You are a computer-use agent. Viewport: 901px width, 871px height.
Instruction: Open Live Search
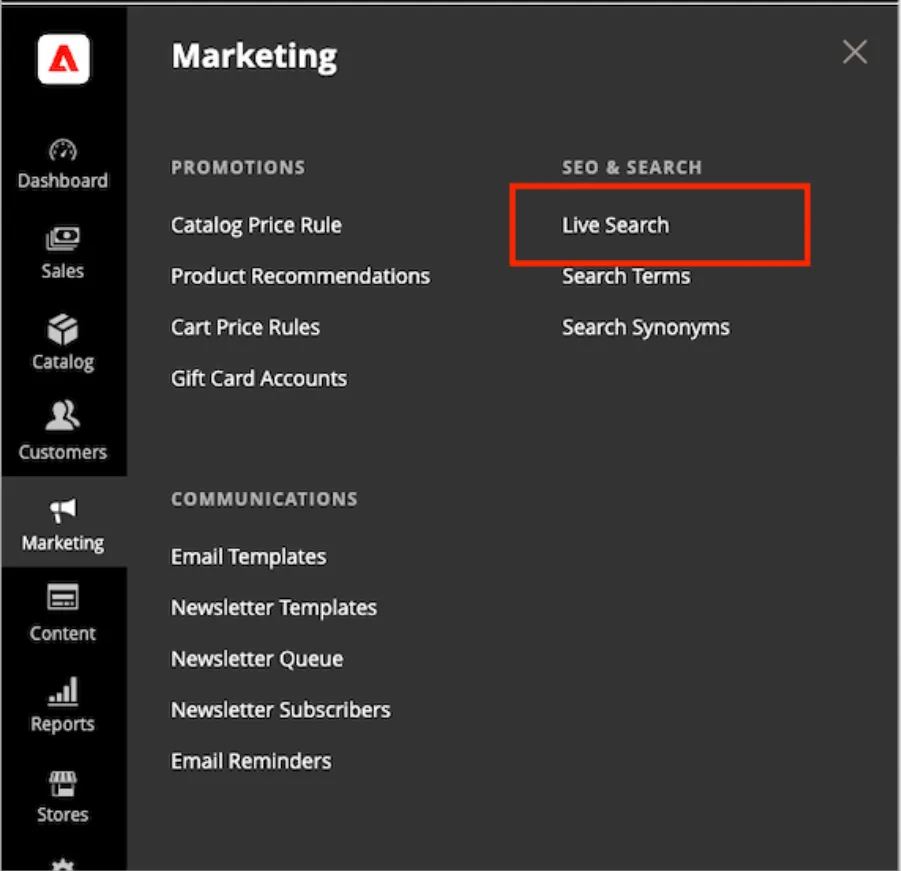tap(615, 225)
